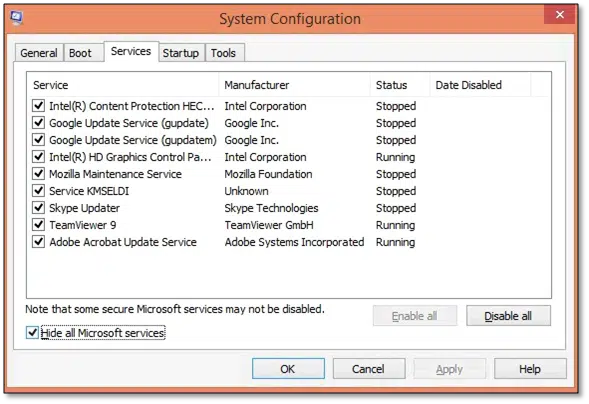Sort by the Date Disabled column header
The image size is (589, 404).
click(480, 85)
